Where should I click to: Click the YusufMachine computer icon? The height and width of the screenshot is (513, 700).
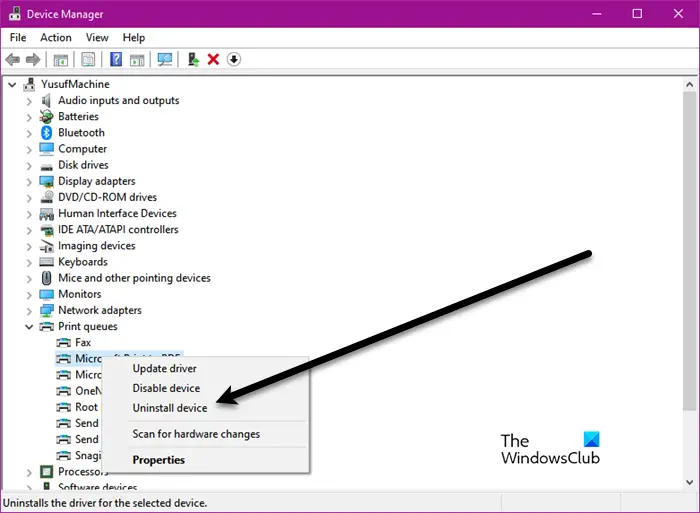pyautogui.click(x=29, y=84)
